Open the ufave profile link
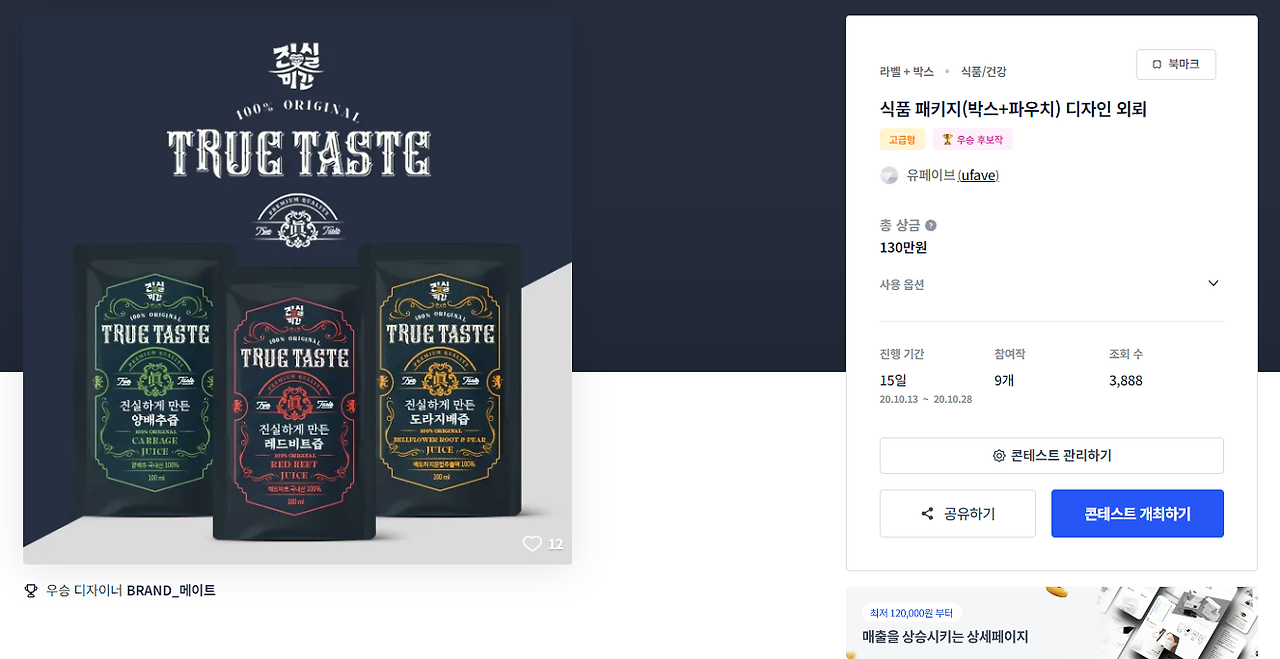This screenshot has height=659, width=1280. (978, 175)
